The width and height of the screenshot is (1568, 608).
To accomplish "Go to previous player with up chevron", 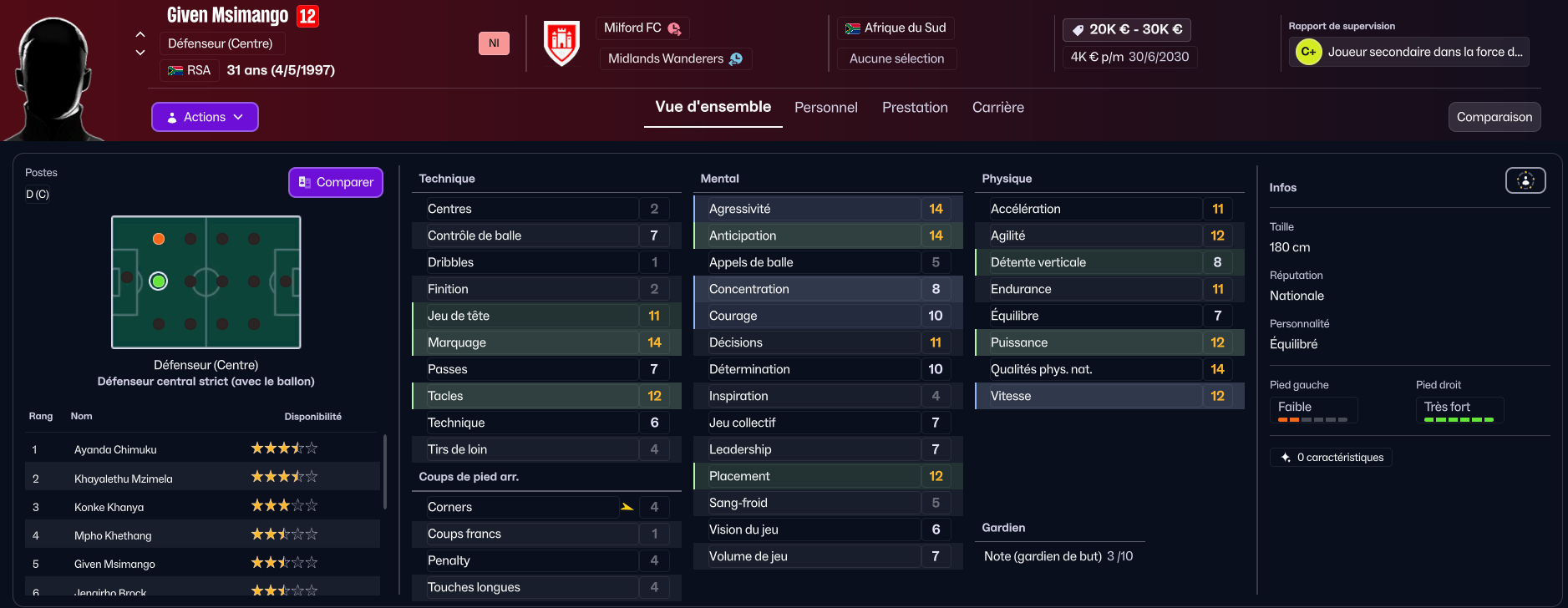I will (140, 34).
